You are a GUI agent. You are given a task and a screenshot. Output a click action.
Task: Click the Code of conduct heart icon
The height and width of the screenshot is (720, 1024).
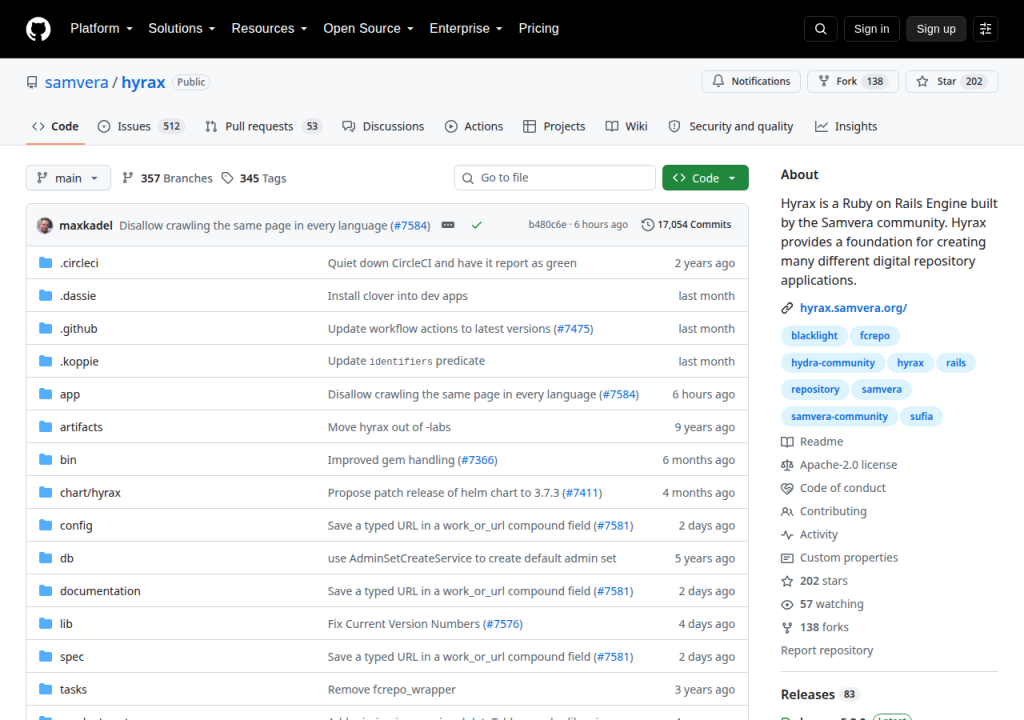click(x=787, y=488)
